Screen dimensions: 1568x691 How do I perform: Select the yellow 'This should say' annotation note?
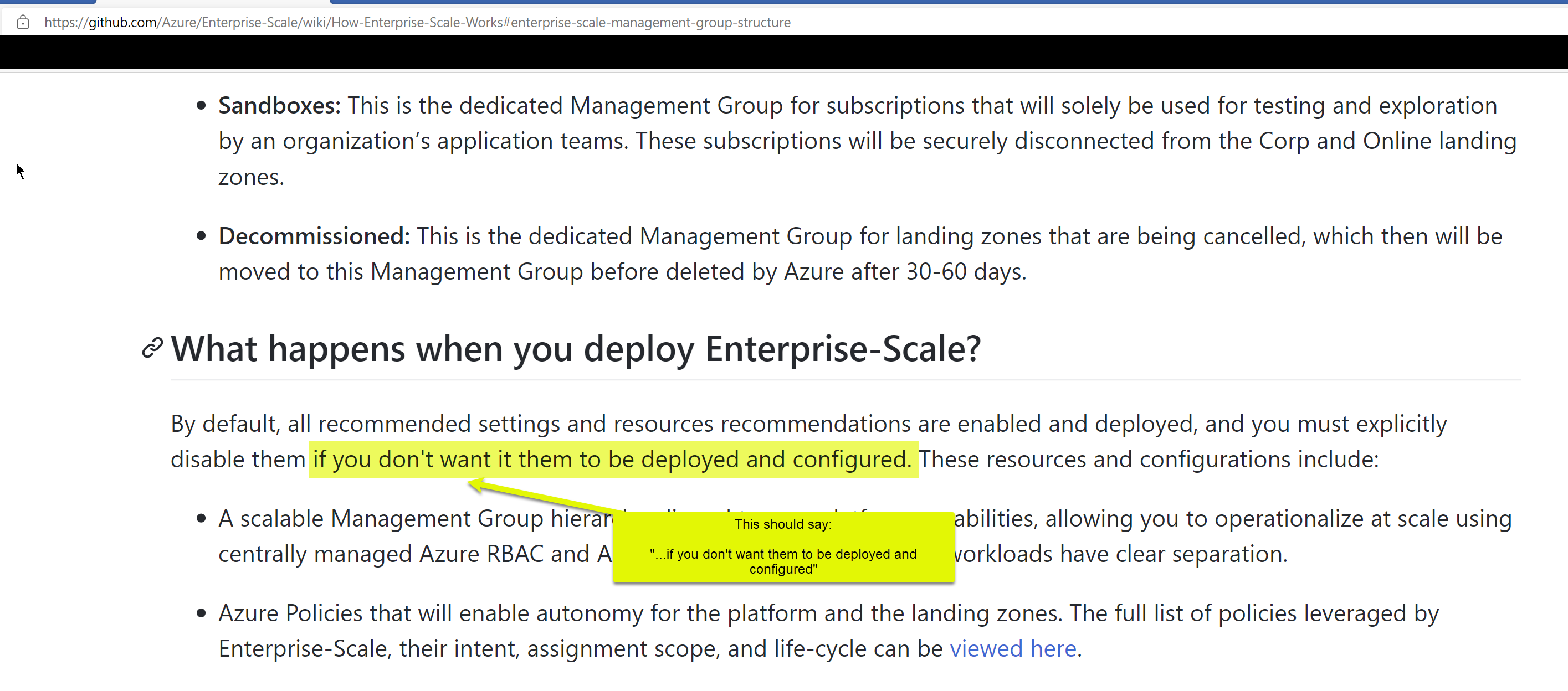point(783,547)
